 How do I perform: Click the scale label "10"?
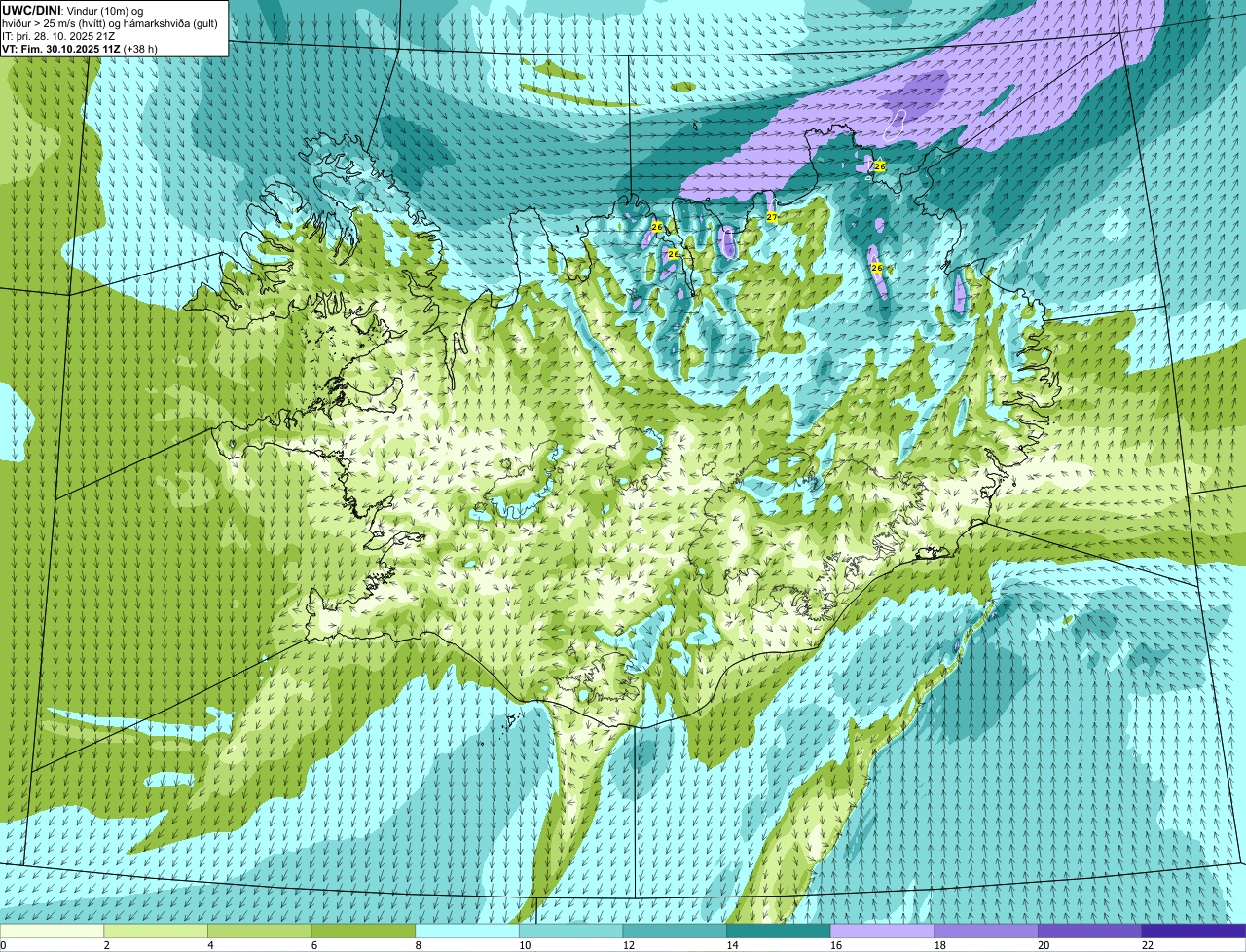(525, 945)
